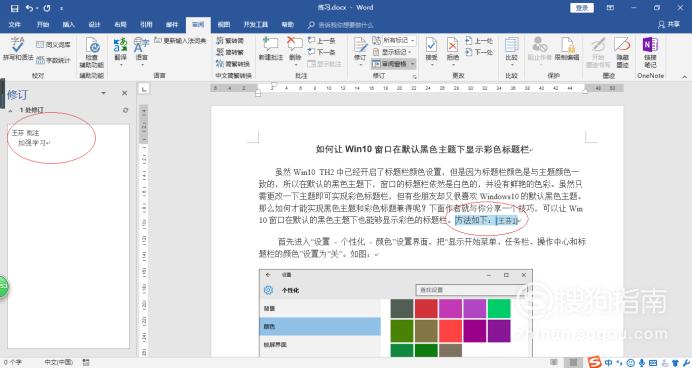Screen dimensions: 692x368
Task: Click the 登录 sign-in button
Action: tap(582, 8)
